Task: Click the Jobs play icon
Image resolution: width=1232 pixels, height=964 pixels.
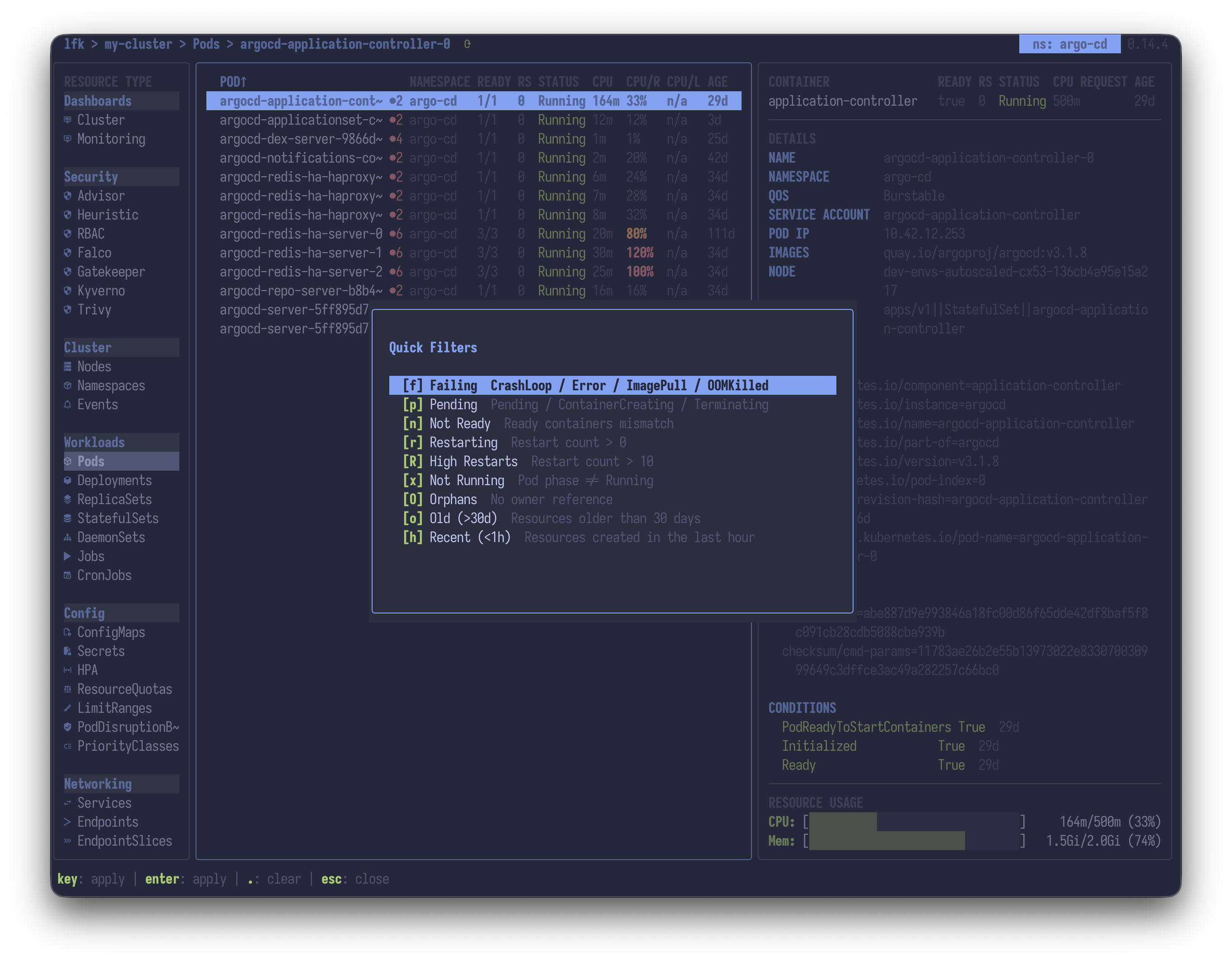Action: click(x=68, y=556)
